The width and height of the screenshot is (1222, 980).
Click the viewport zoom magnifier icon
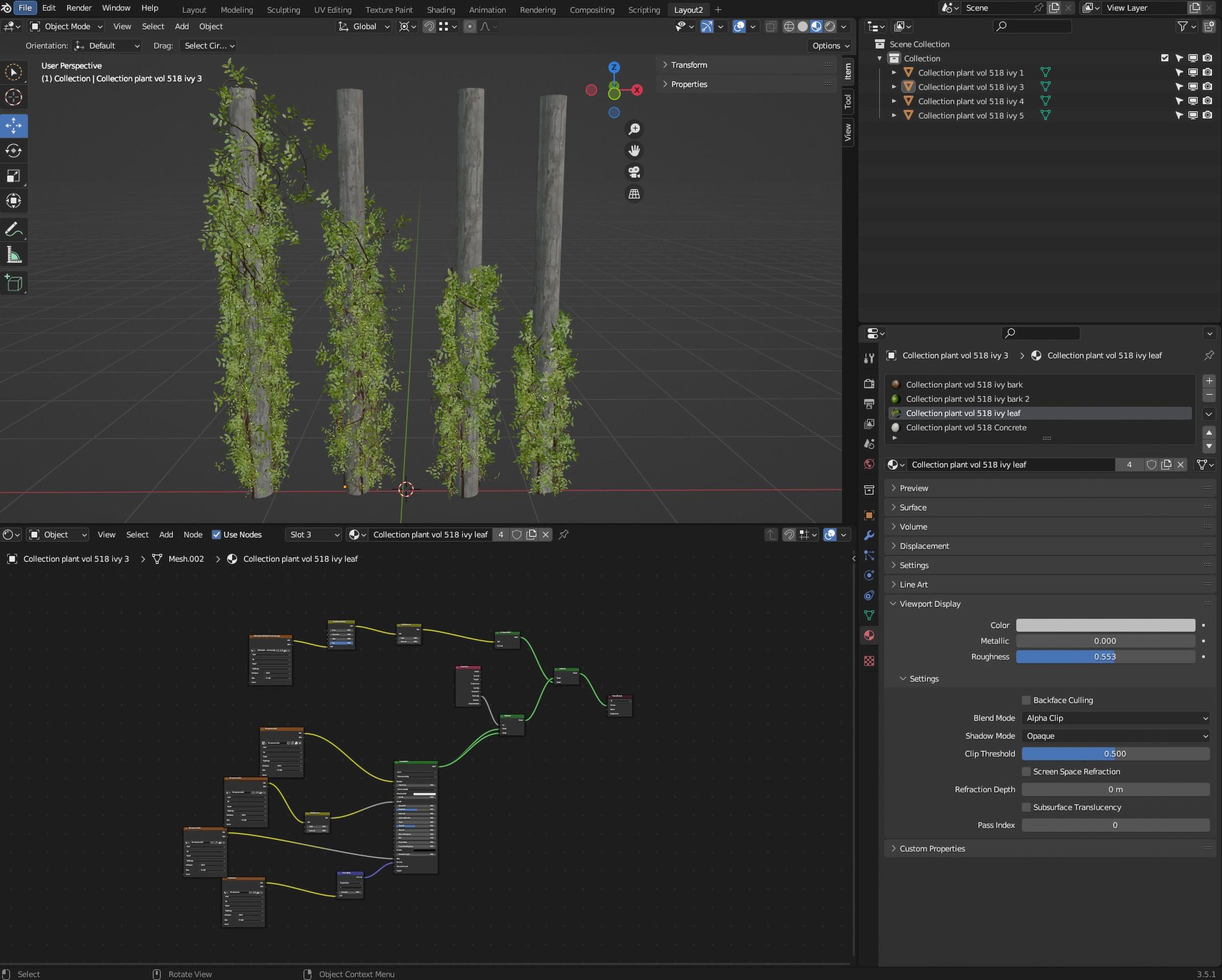click(634, 129)
